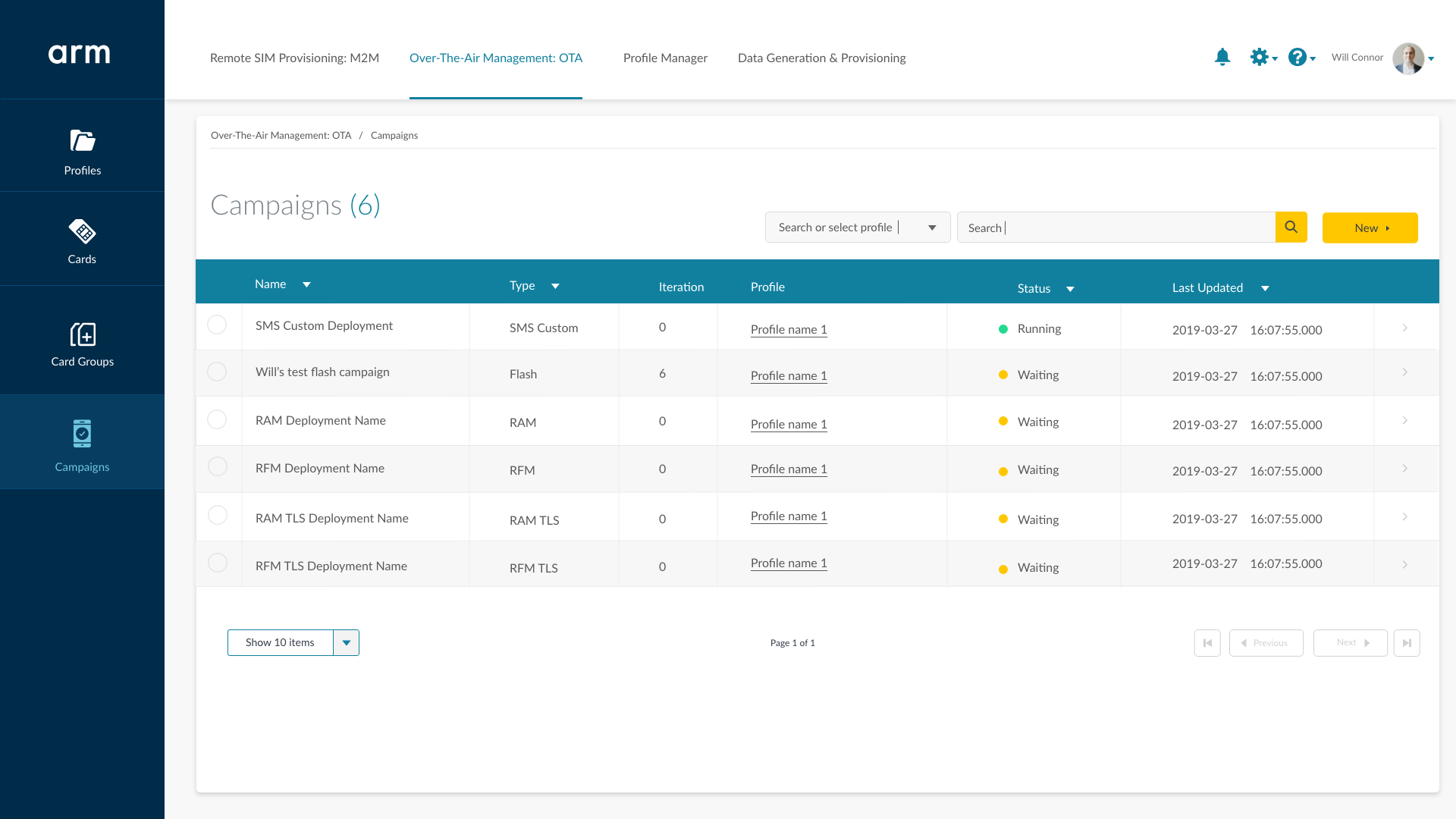1456x819 pixels.
Task: Sort by Status column arrow
Action: 1070,290
